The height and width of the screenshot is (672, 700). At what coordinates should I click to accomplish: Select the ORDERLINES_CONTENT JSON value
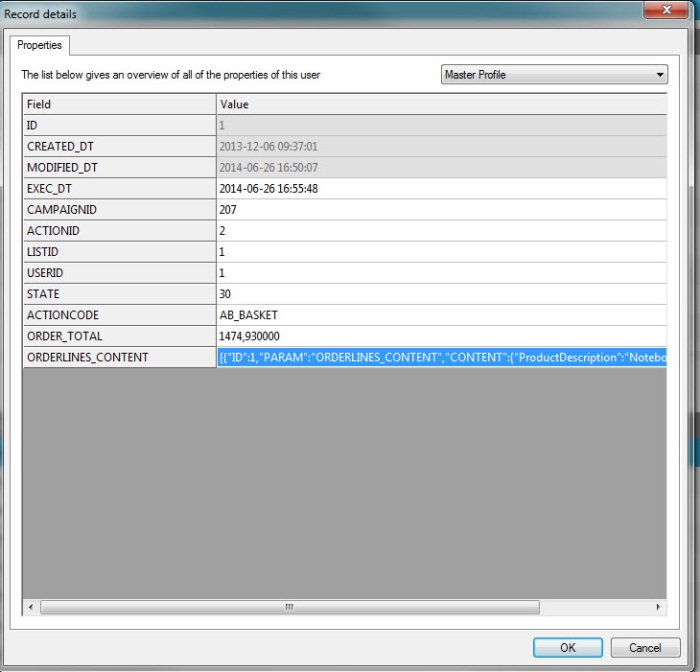click(x=440, y=357)
